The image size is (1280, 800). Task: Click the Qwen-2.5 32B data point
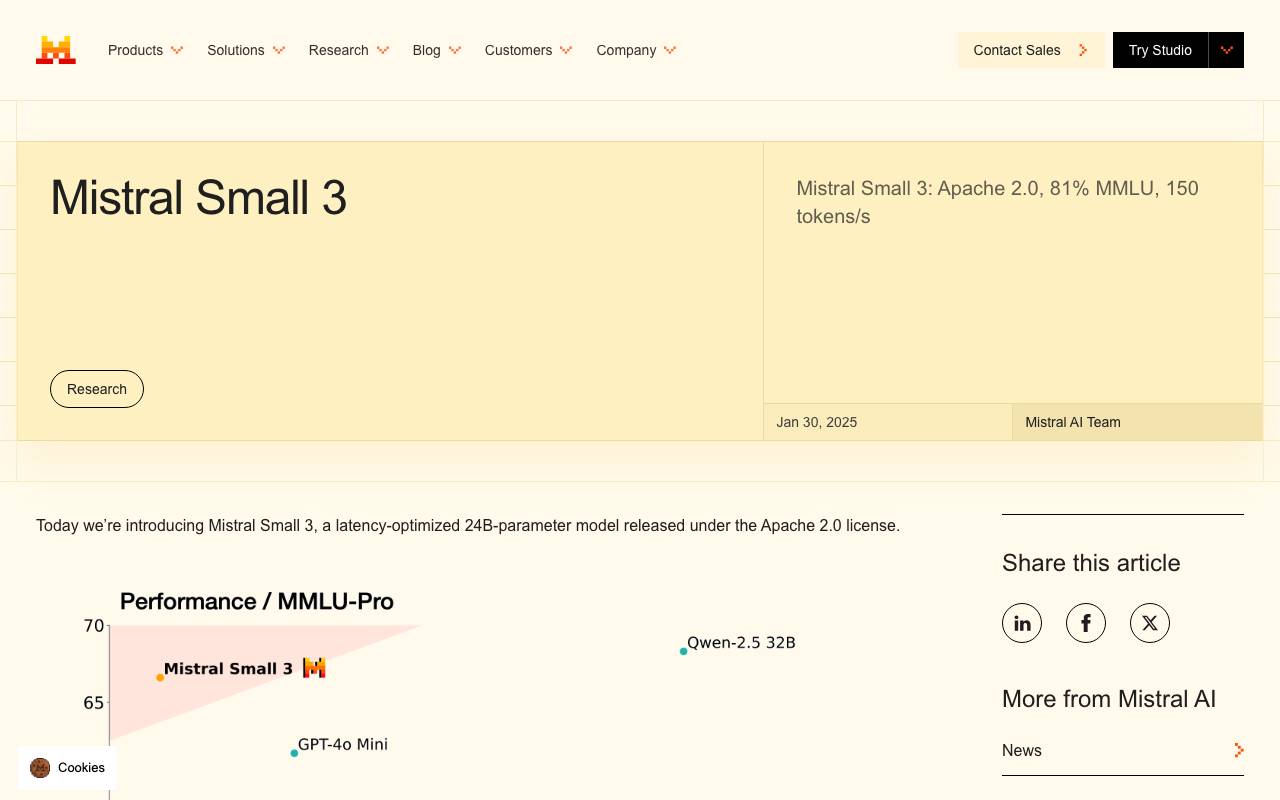pos(684,652)
